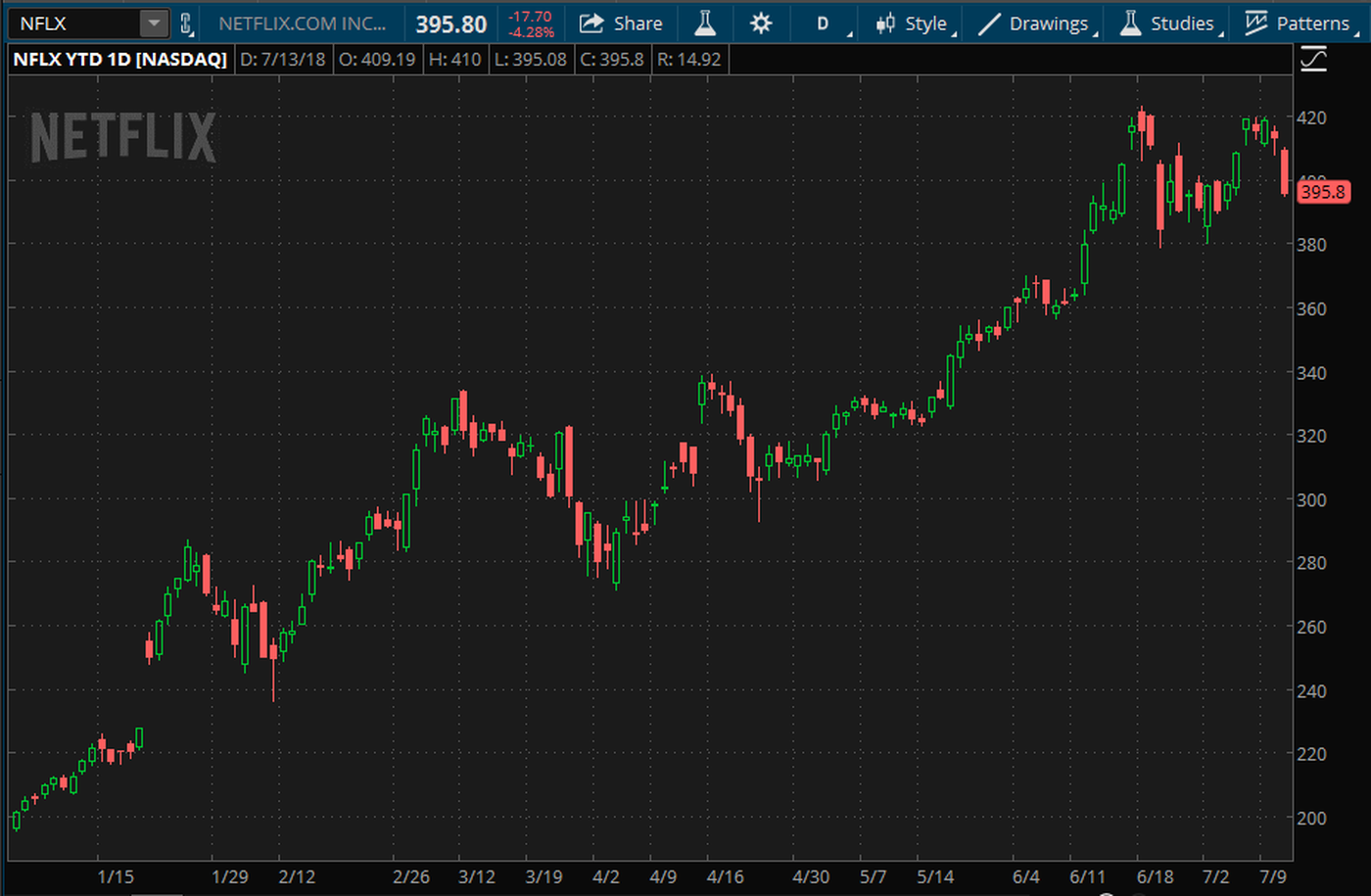Screen dimensions: 1371x896
Task: Click the 380 price axis label
Action: [x=1311, y=245]
